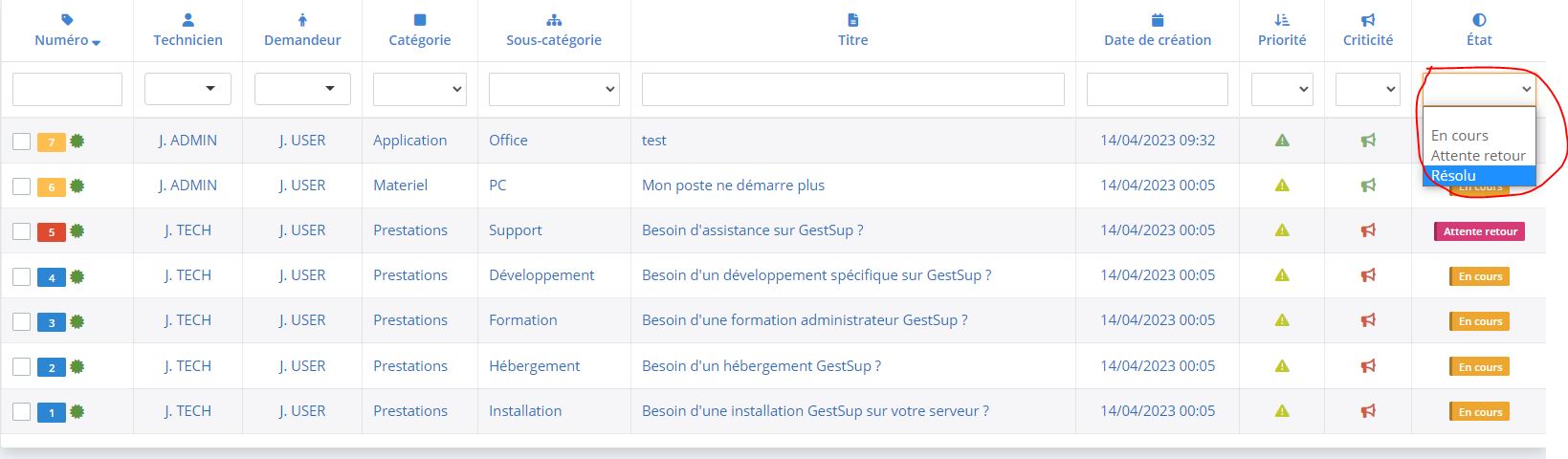
Task: Click the Priorité sort icon
Action: [x=1282, y=19]
